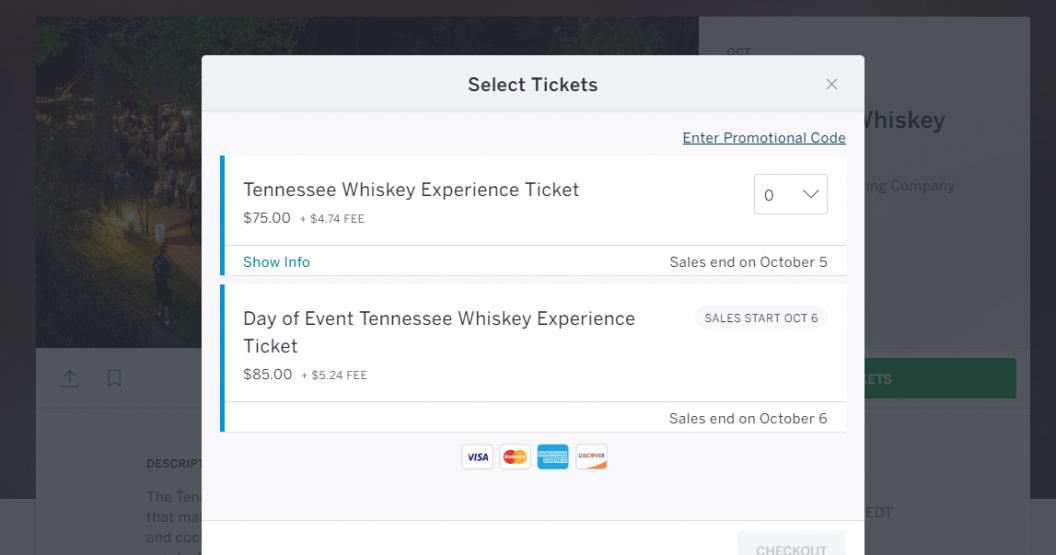Click the Enter Promotional Code link
1056x555 pixels.
tap(764, 138)
